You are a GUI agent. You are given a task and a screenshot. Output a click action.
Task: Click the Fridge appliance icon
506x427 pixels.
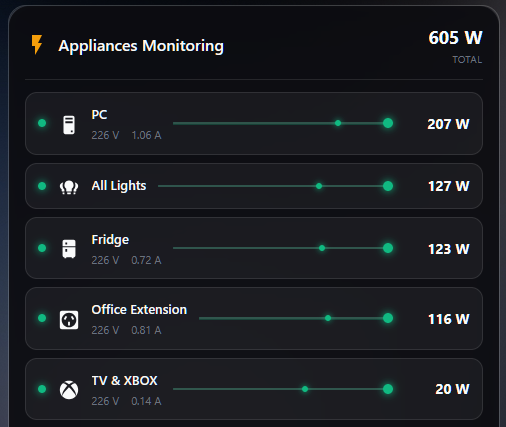pyautogui.click(x=69, y=249)
